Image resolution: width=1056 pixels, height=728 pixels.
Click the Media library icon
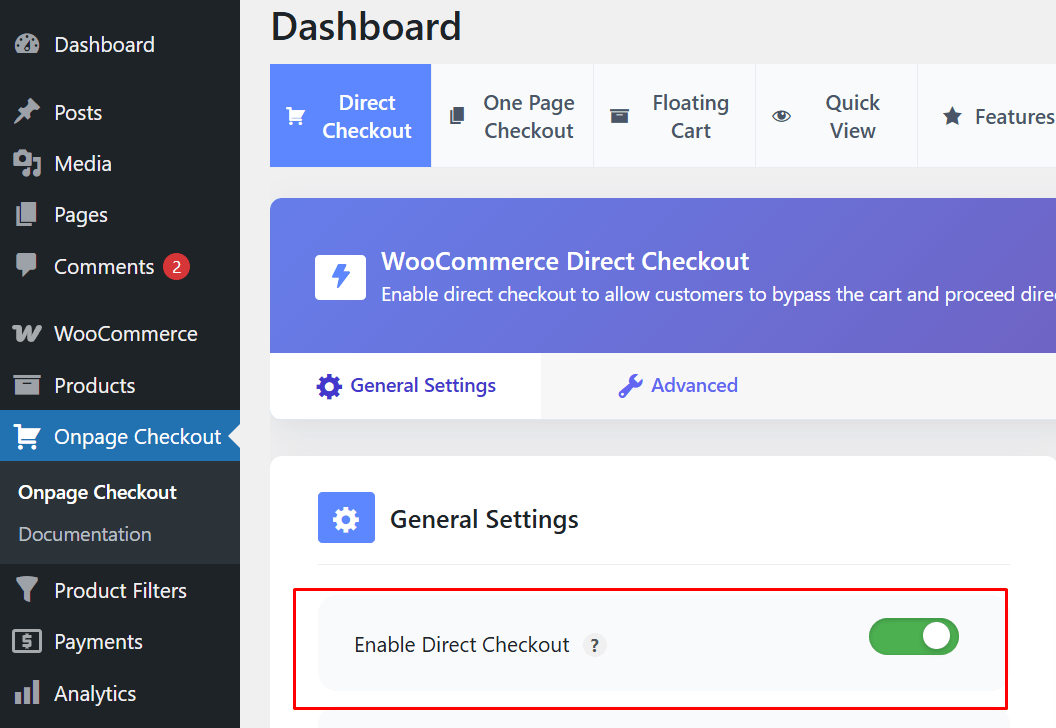[27, 163]
